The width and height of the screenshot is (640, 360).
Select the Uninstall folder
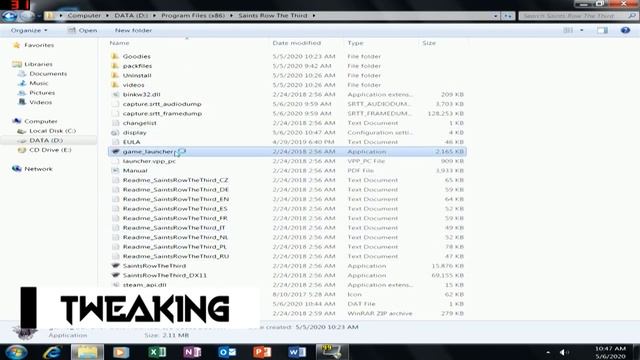(x=137, y=76)
